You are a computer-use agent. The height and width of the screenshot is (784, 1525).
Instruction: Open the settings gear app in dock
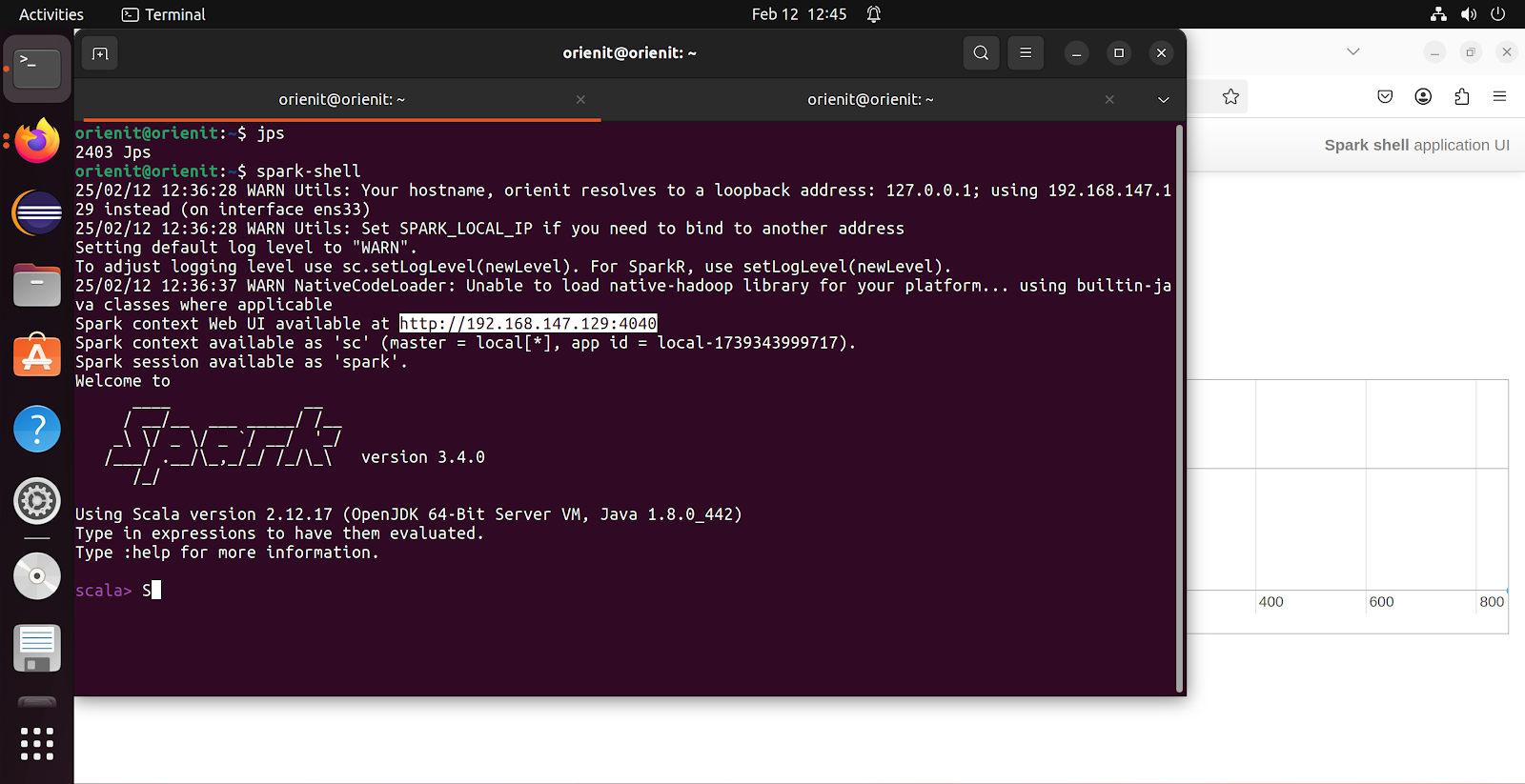[x=37, y=501]
